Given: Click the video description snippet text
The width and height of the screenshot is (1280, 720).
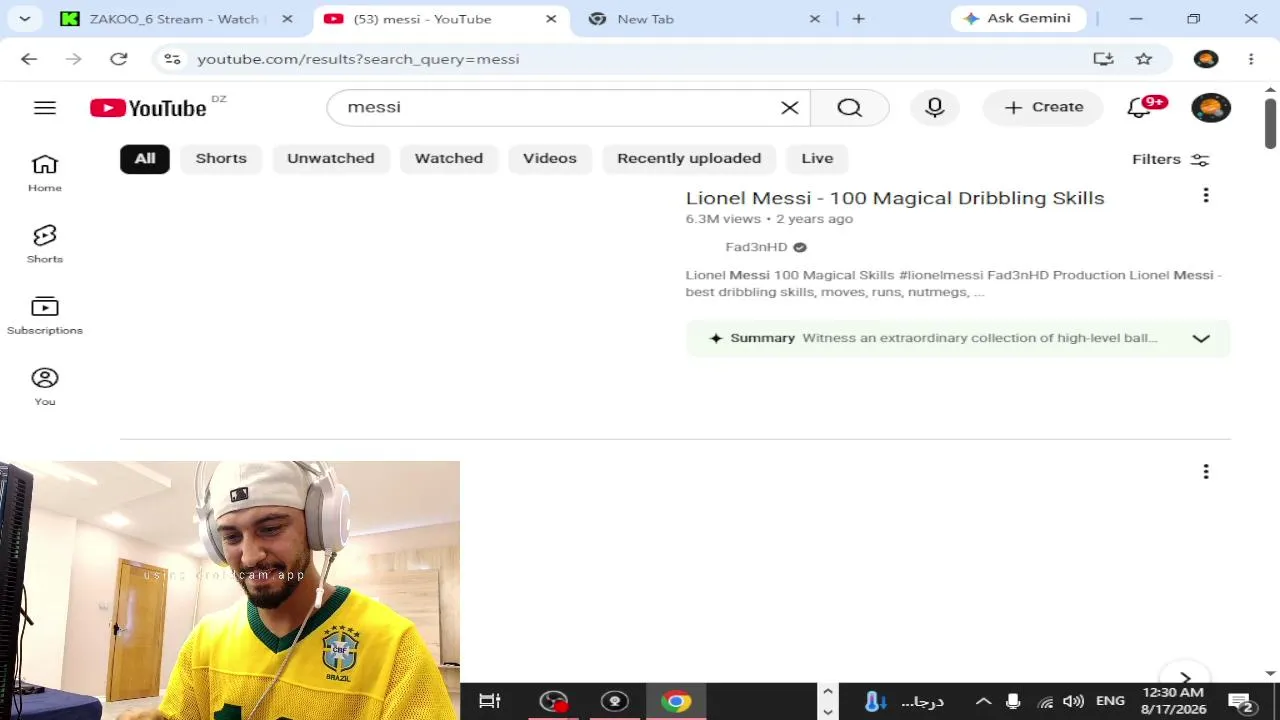Looking at the screenshot, I should pyautogui.click(x=954, y=283).
